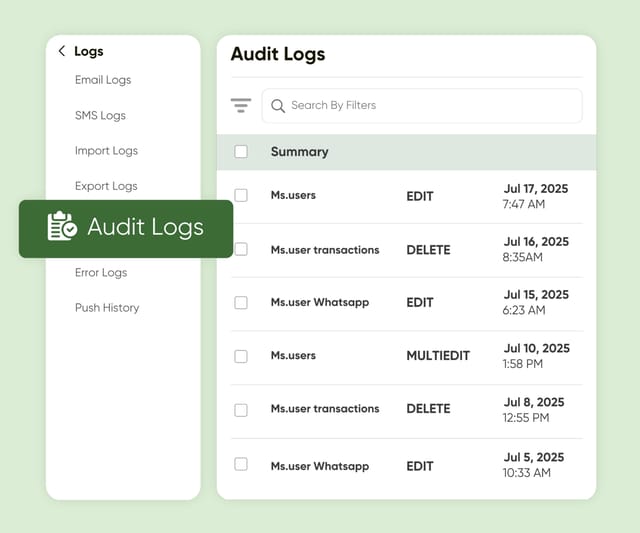Open Error Logs in the sidebar
640x533 pixels.
point(101,272)
